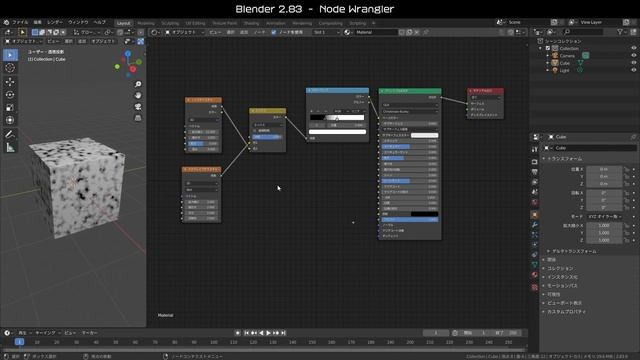
Task: Collapse the Collection tree row in outliner
Action: [541, 48]
